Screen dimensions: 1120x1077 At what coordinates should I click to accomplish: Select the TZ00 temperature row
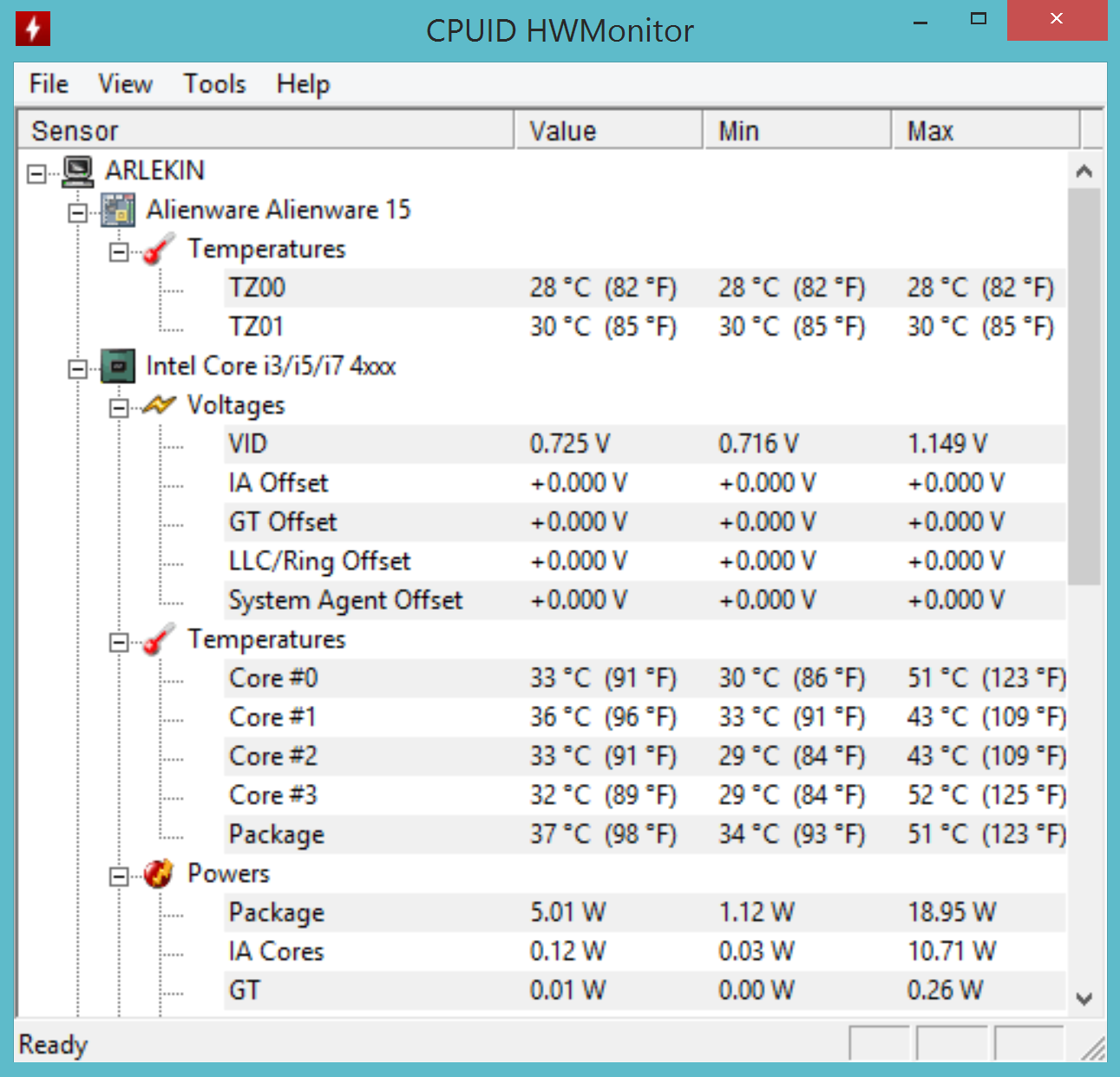click(645, 288)
